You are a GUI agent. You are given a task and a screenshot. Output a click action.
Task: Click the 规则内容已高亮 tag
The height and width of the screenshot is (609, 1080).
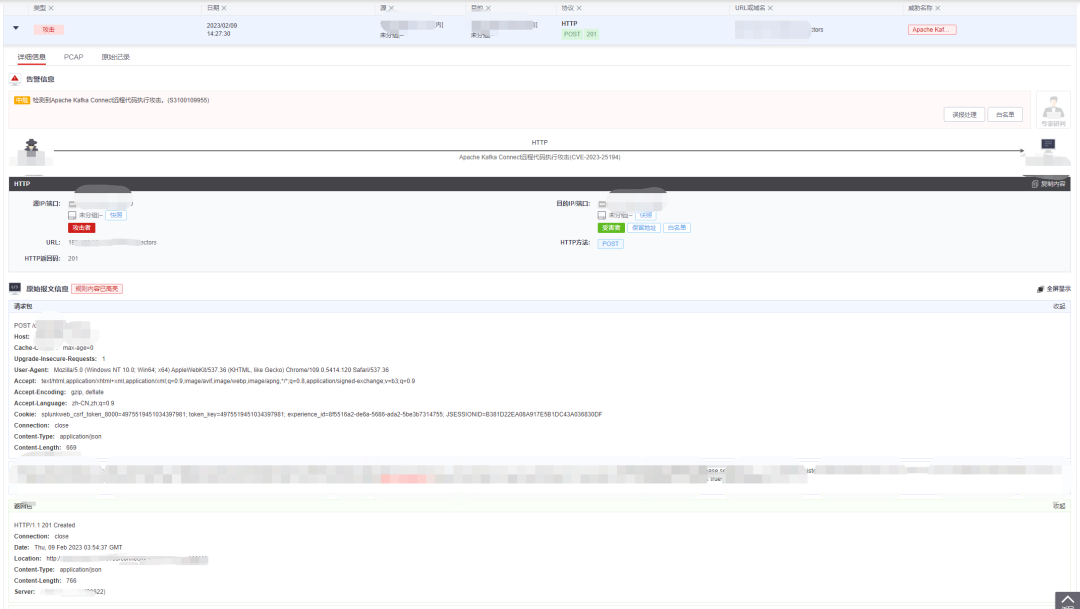(x=97, y=289)
